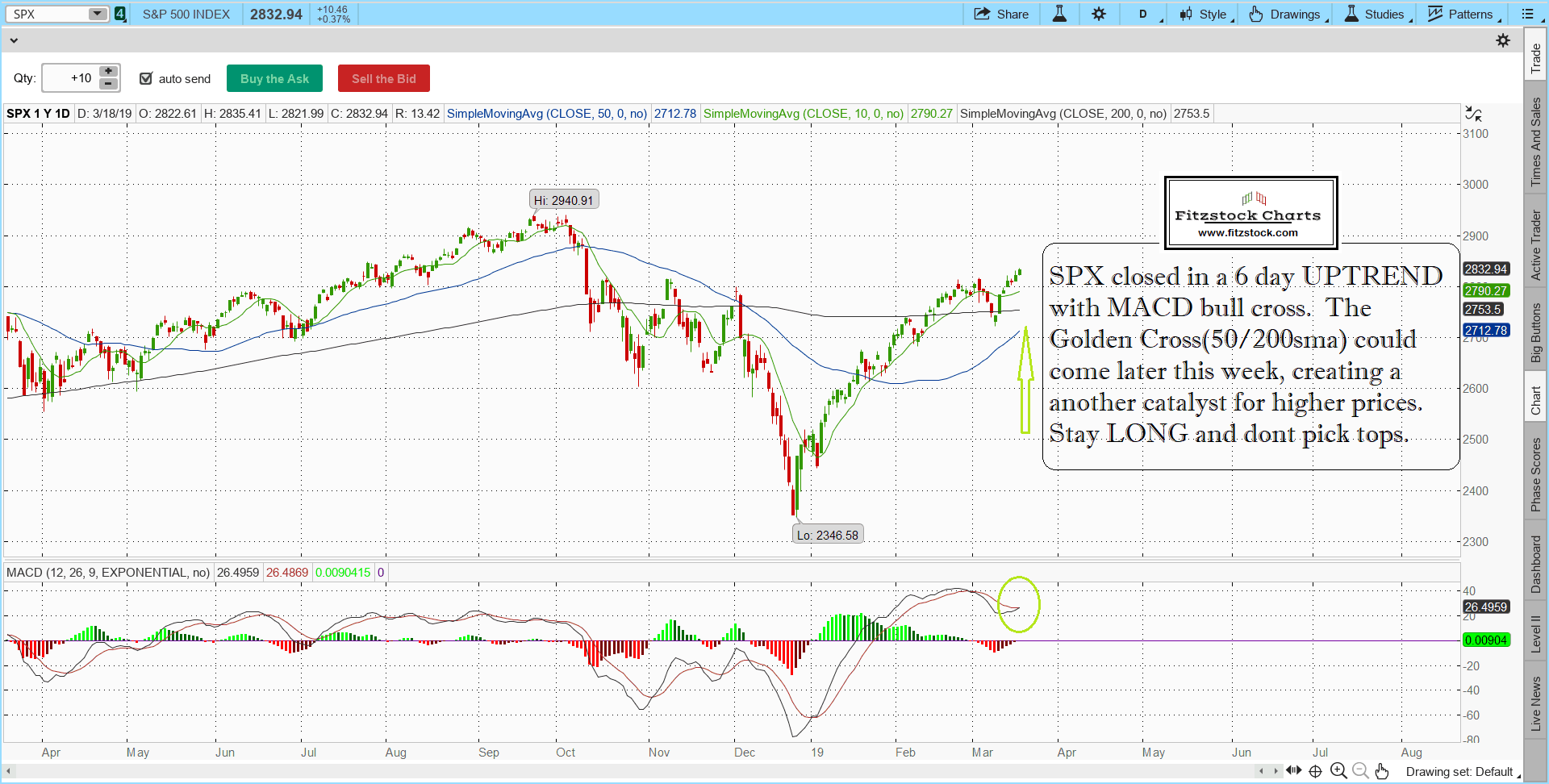The width and height of the screenshot is (1549, 784).
Task: Open chart settings gear in top toolbar
Action: pyautogui.click(x=1099, y=14)
